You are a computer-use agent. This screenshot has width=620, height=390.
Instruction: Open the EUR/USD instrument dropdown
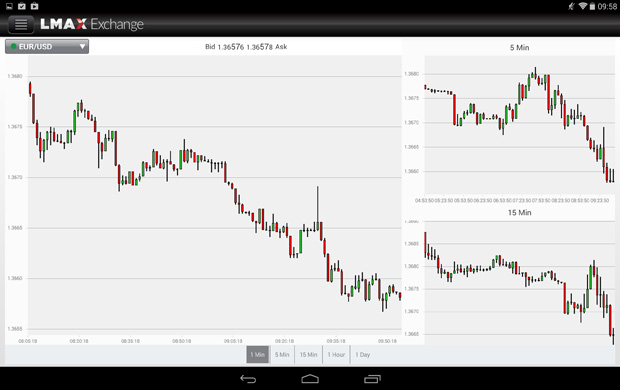(47, 47)
